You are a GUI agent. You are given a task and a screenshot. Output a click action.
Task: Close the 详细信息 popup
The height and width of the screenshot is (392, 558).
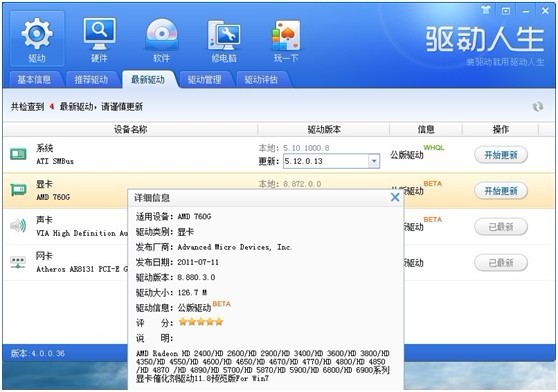[395, 197]
